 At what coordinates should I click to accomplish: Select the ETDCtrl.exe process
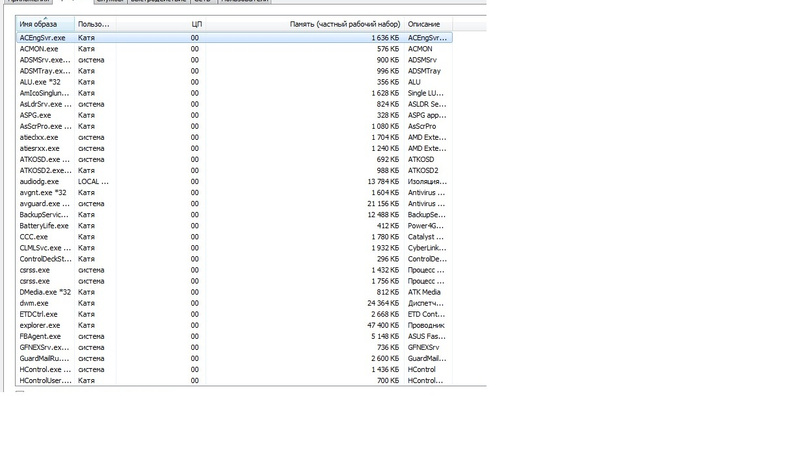(234, 314)
